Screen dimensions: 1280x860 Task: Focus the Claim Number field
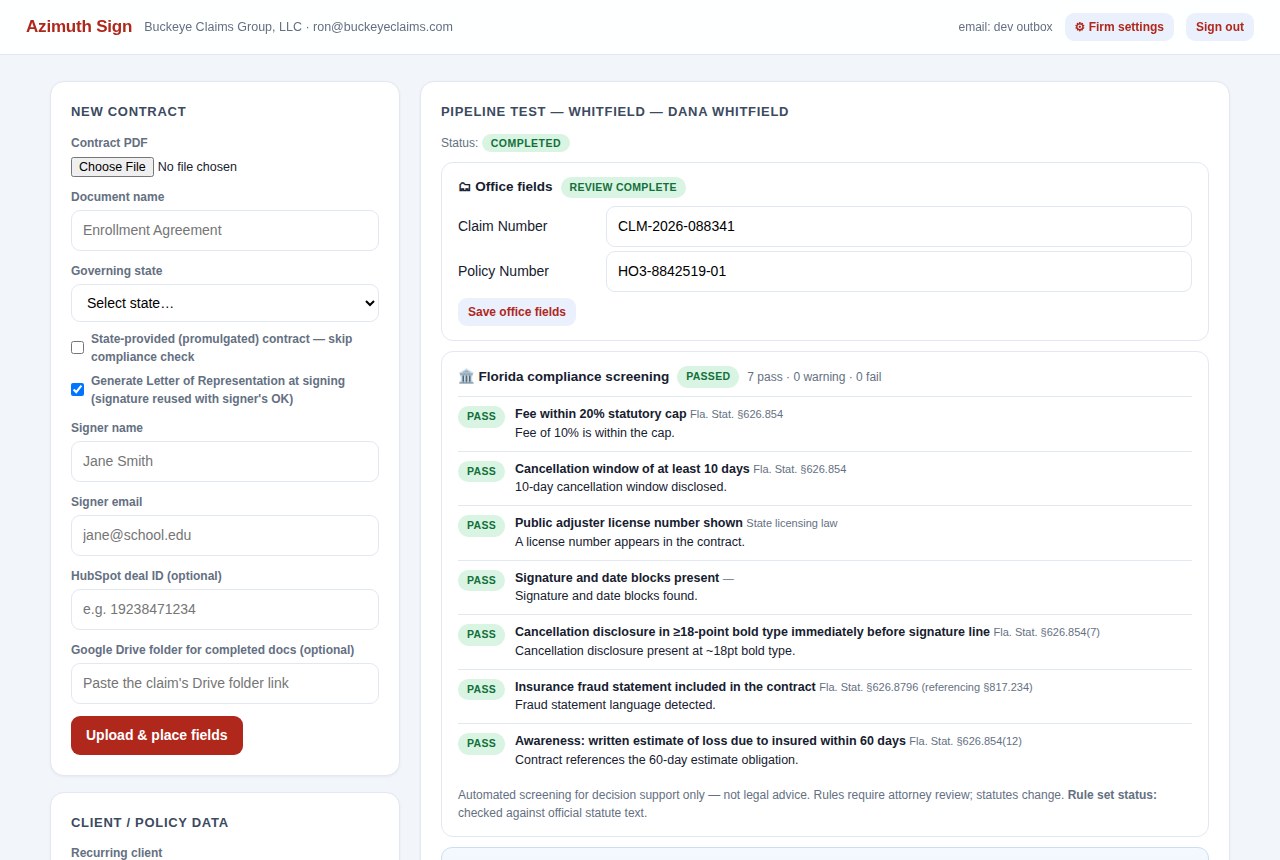click(899, 226)
